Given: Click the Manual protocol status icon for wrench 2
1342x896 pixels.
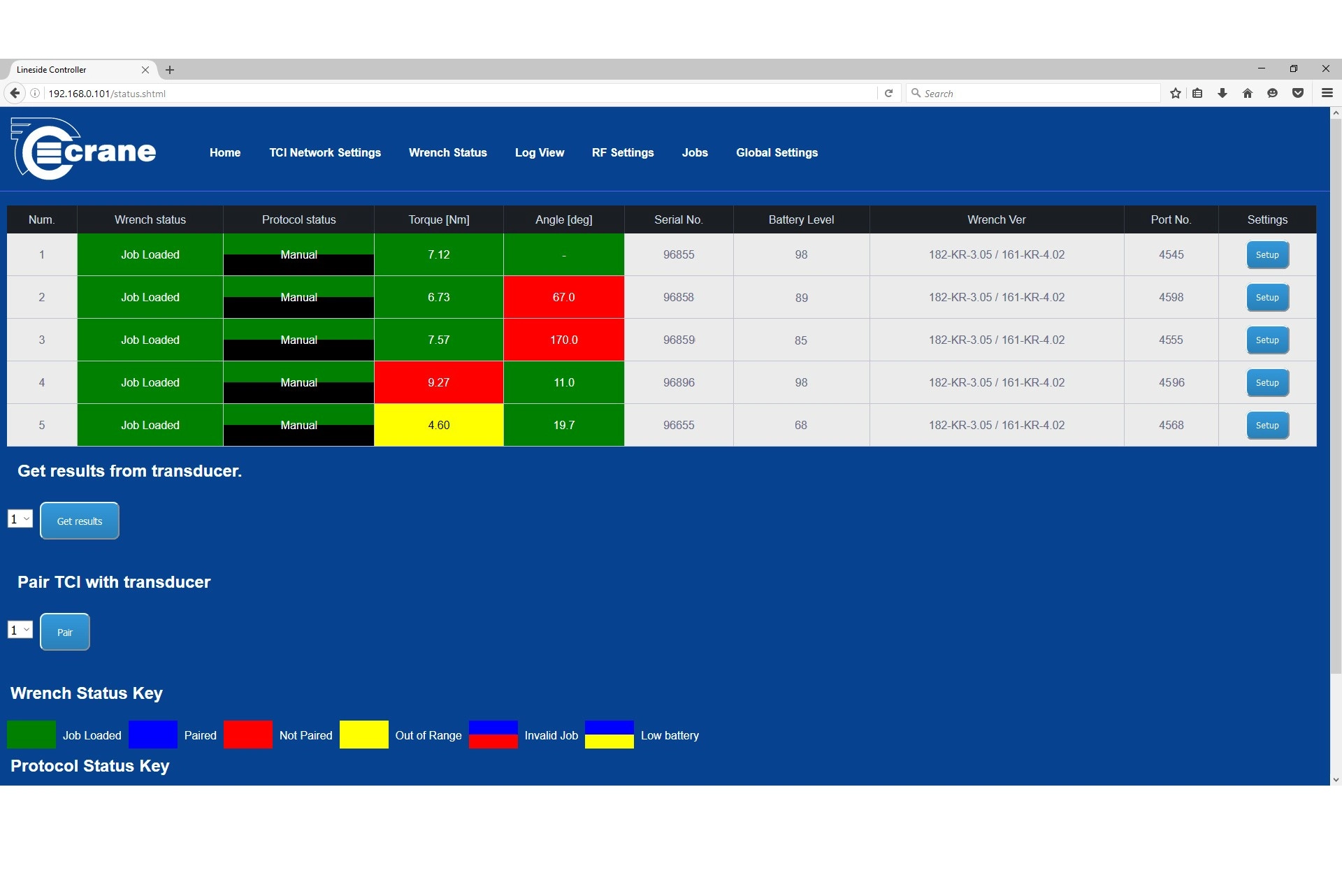Looking at the screenshot, I should 299,297.
